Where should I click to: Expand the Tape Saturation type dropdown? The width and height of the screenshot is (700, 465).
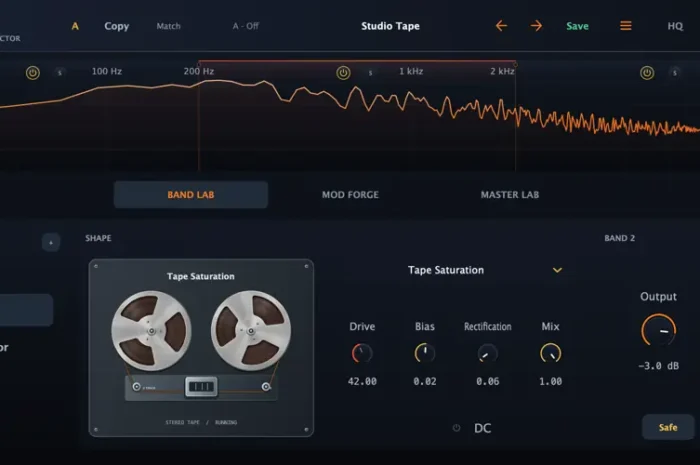pyautogui.click(x=557, y=270)
